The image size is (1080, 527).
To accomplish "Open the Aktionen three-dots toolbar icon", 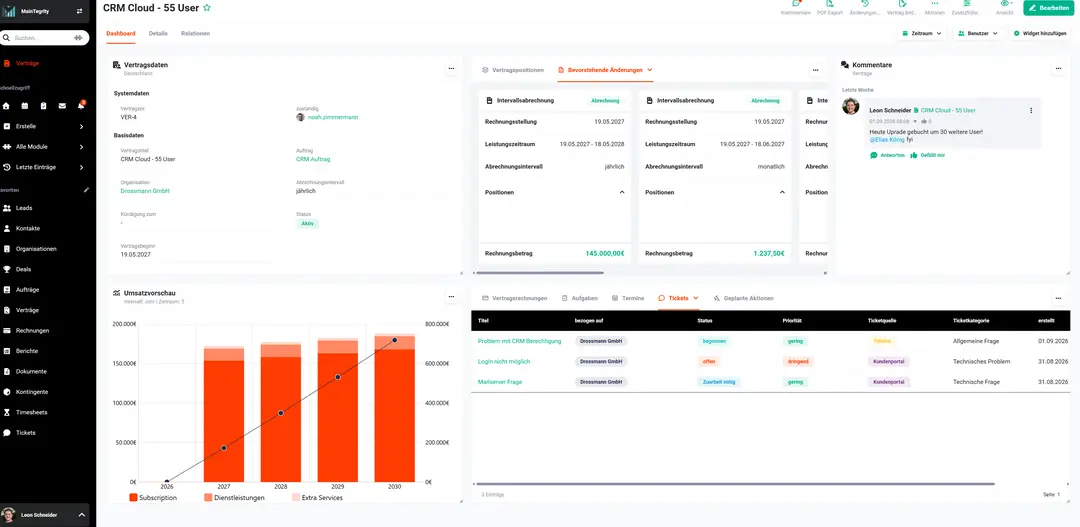I will pyautogui.click(x=933, y=4).
